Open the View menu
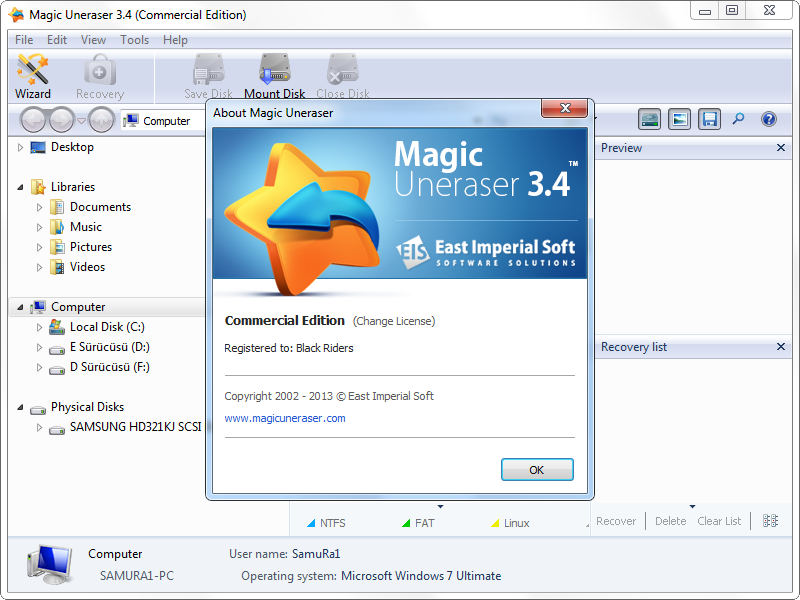Image resolution: width=800 pixels, height=600 pixels. pos(93,40)
